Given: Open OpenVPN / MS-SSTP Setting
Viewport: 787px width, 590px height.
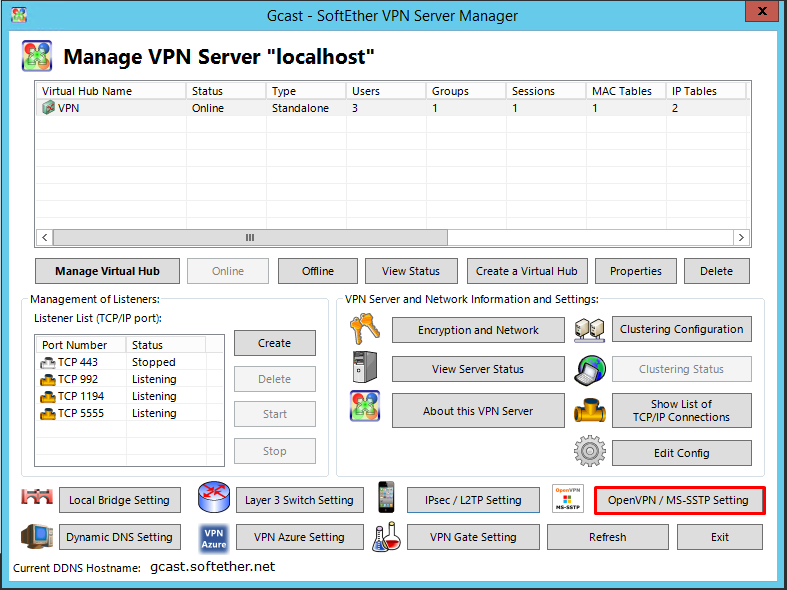Looking at the screenshot, I should [x=679, y=500].
